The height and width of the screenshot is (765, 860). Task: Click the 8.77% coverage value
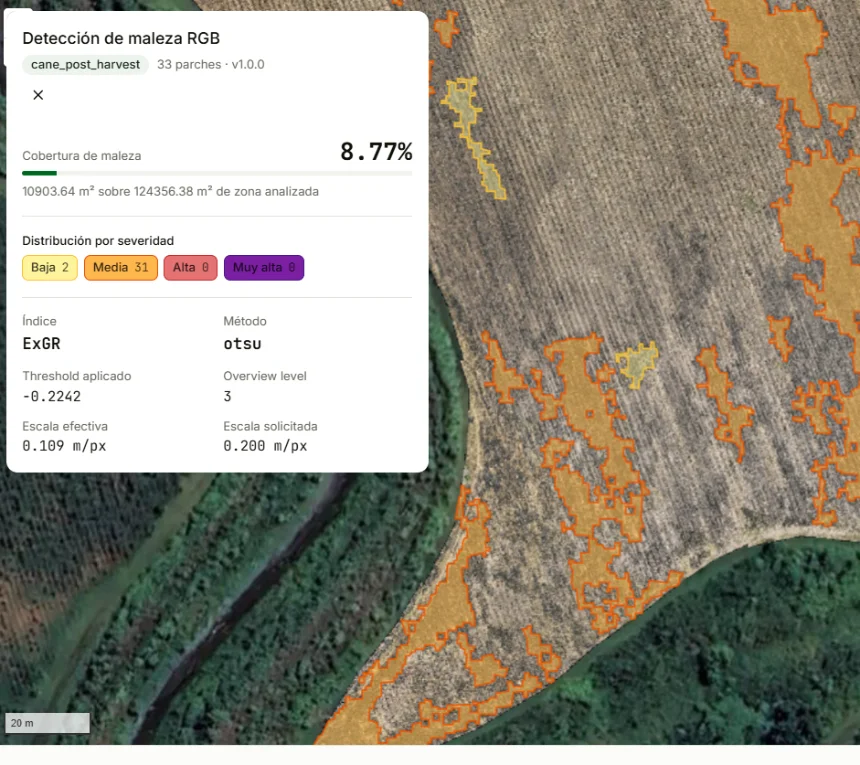376,152
